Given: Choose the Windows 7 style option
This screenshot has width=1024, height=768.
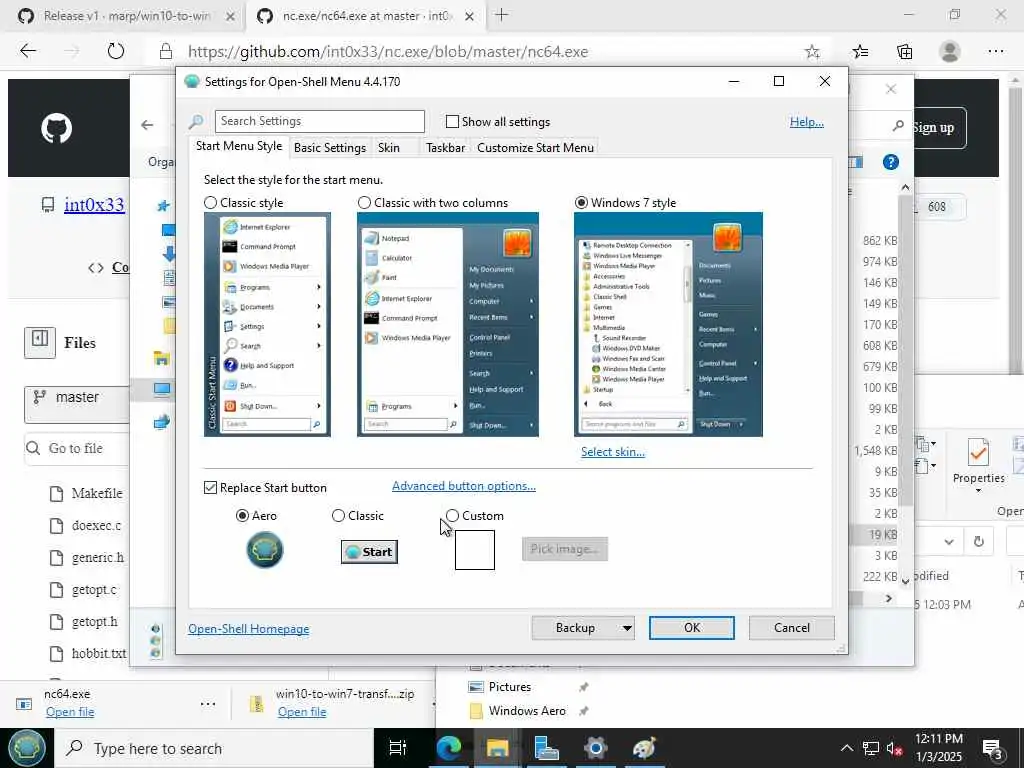Looking at the screenshot, I should pos(581,202).
